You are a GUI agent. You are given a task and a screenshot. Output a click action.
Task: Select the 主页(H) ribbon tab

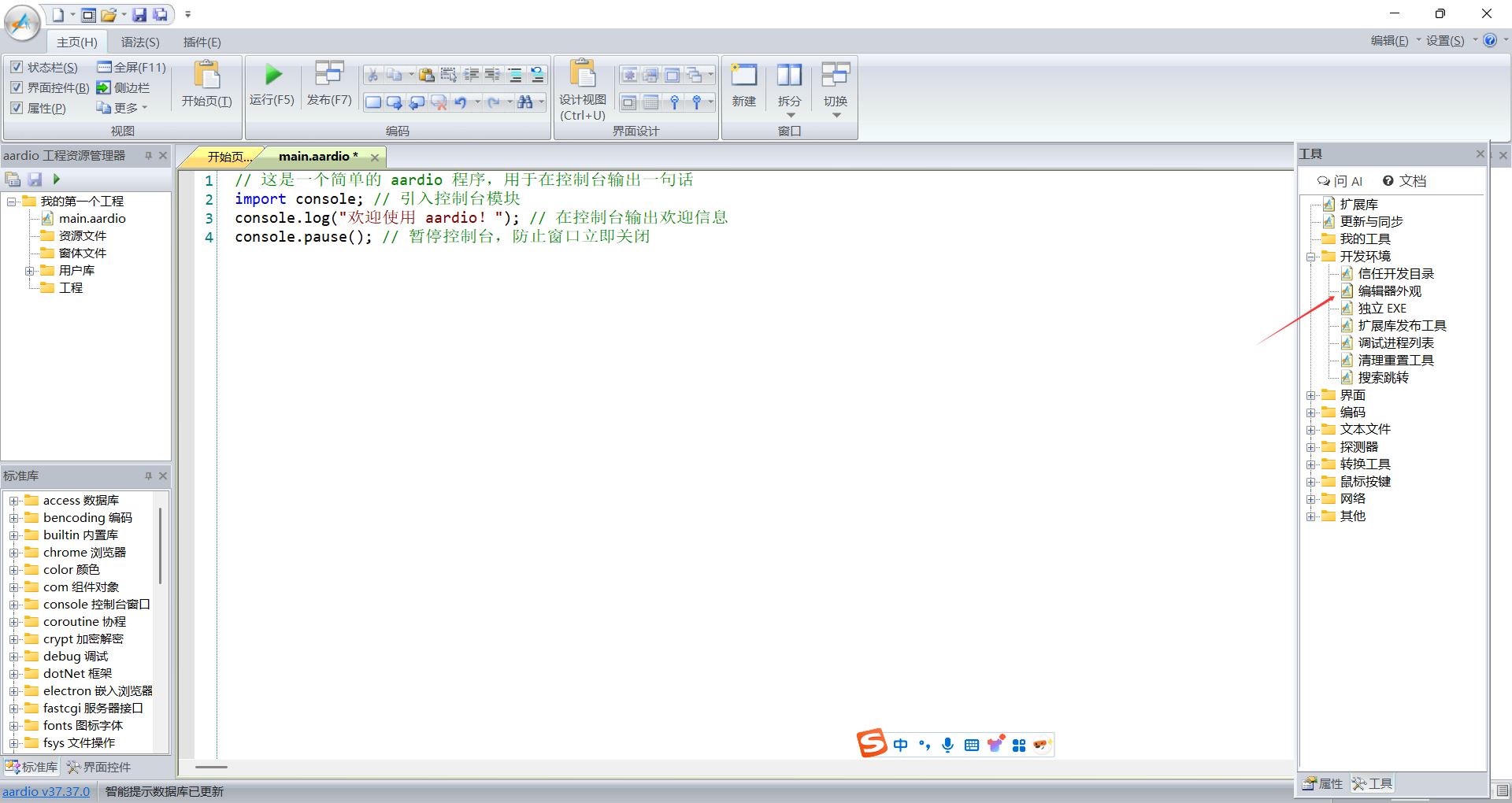pyautogui.click(x=77, y=42)
